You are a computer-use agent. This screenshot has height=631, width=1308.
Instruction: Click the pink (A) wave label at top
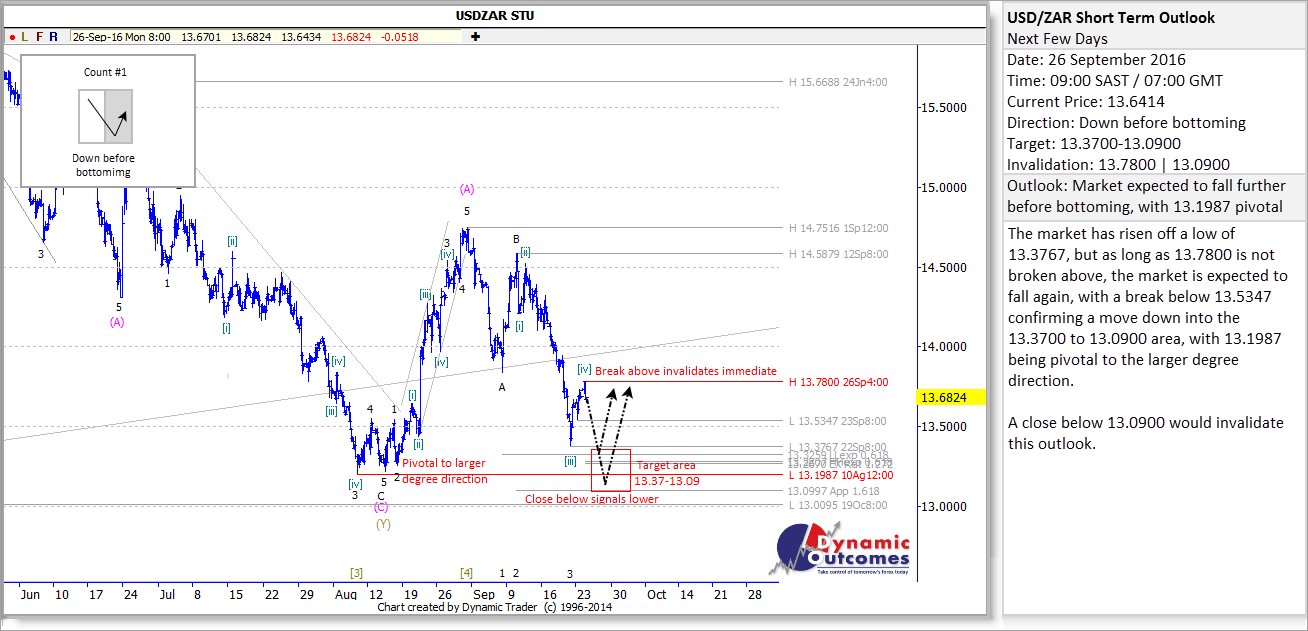point(466,188)
